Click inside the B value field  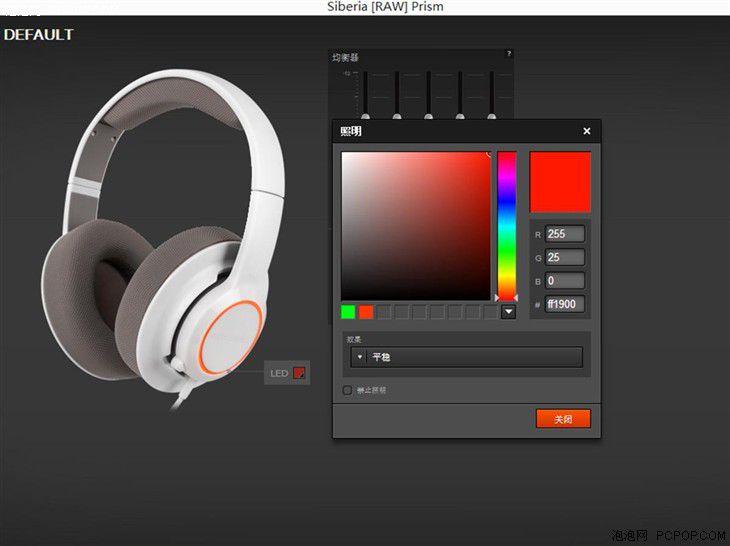(565, 281)
